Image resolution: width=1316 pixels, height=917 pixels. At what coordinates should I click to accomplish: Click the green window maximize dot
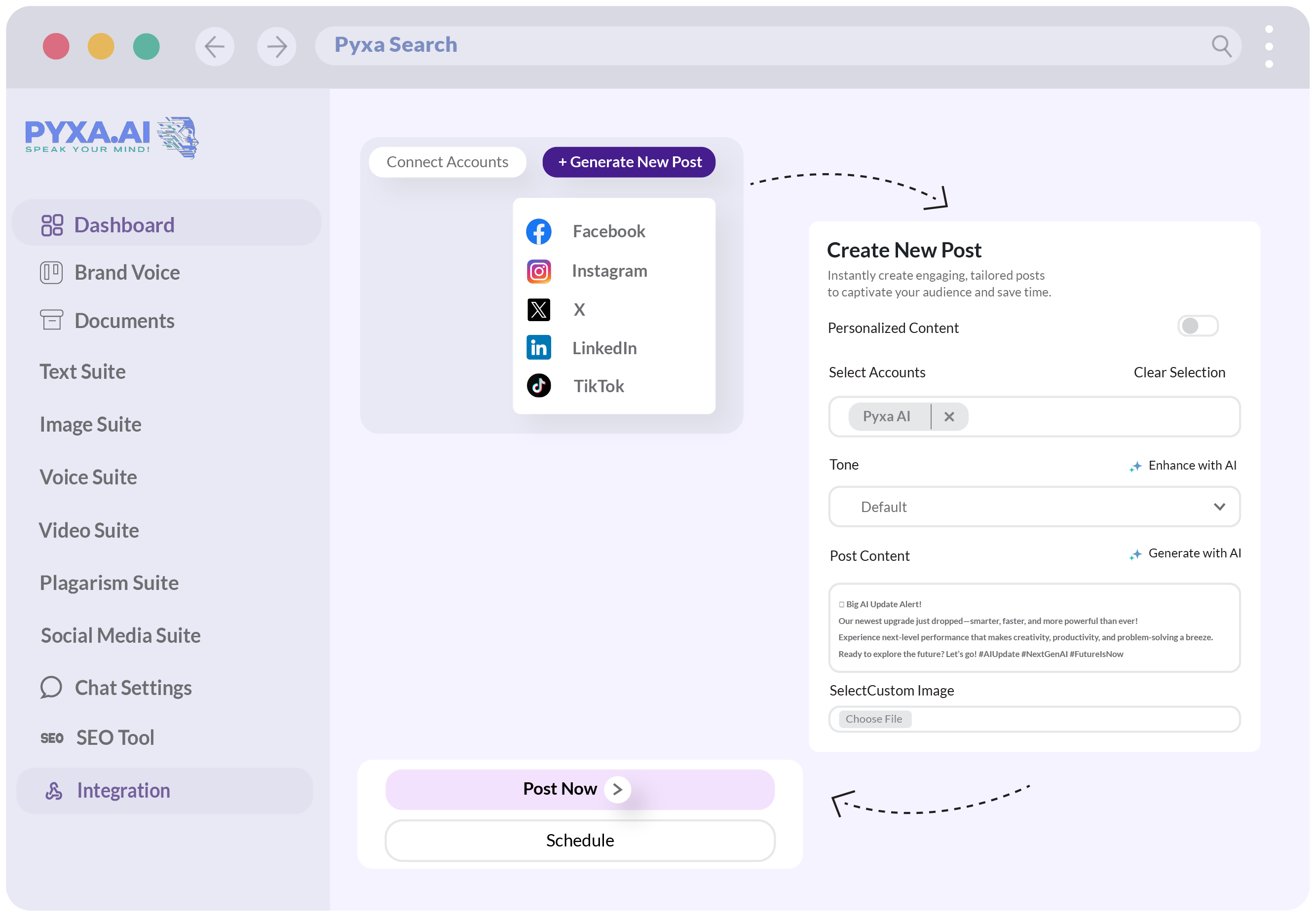point(146,46)
